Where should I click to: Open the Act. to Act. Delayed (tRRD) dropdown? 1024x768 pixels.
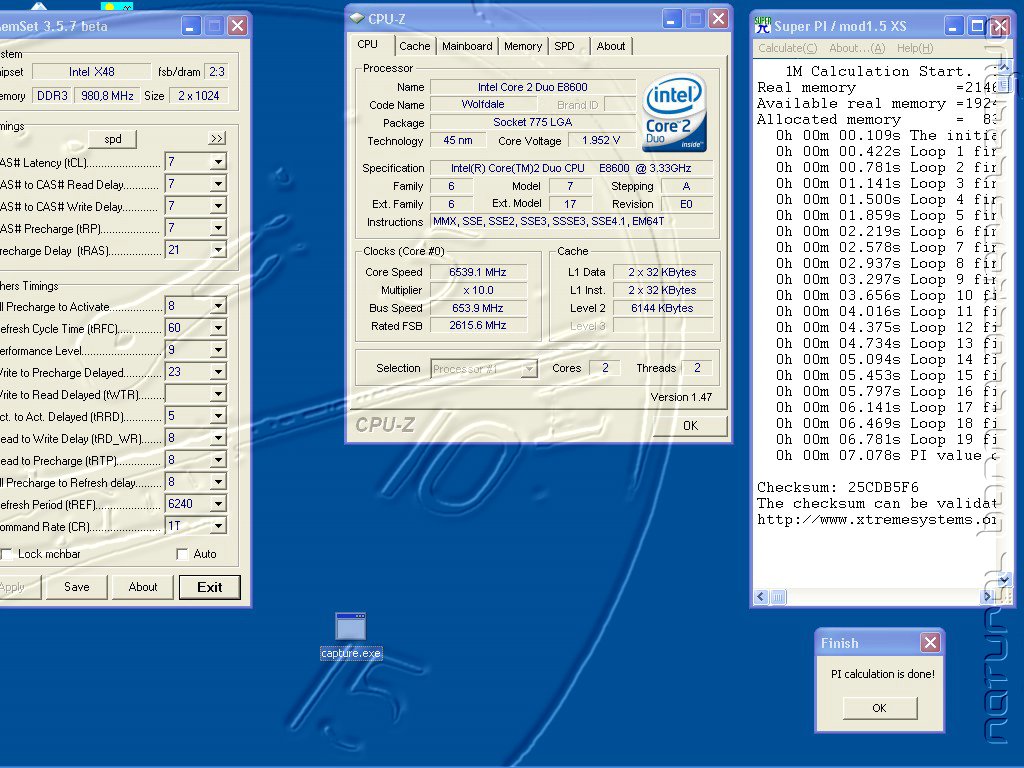(x=218, y=416)
